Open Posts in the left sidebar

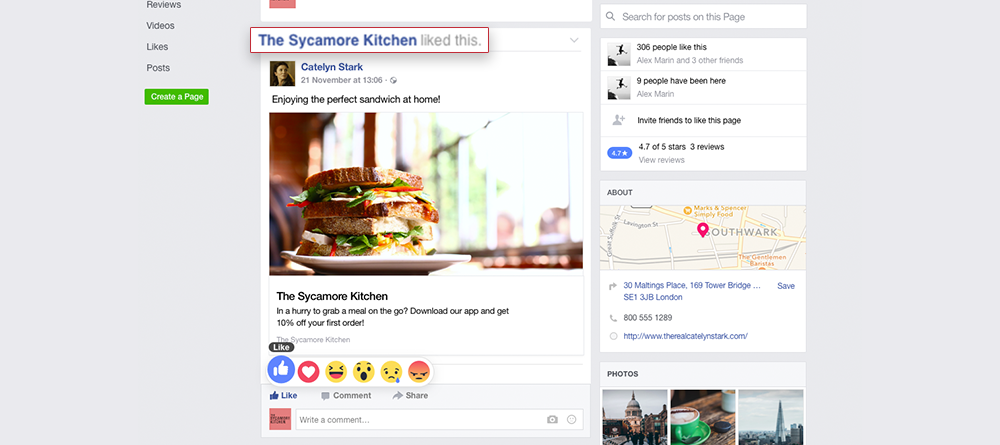point(158,68)
